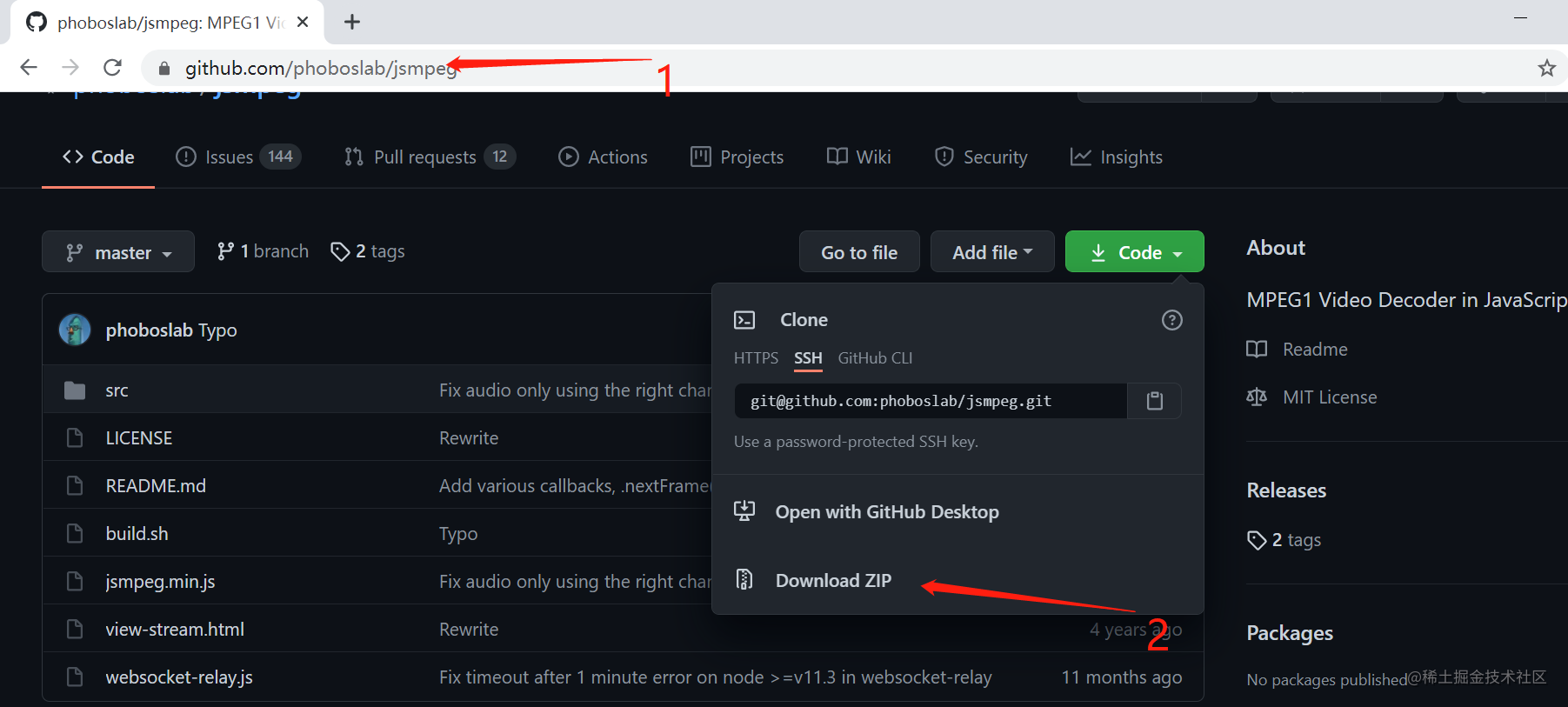The image size is (1568, 707).
Task: Click the Insights graph icon
Action: (x=1080, y=157)
